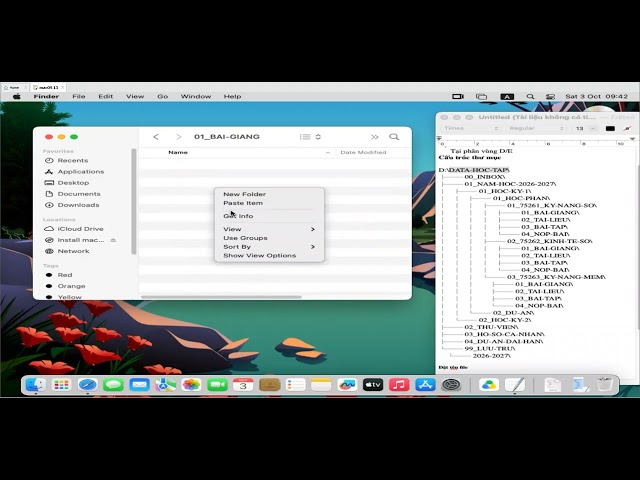The width and height of the screenshot is (640, 480).
Task: Toggle the Name column sort chevron
Action: pos(328,152)
